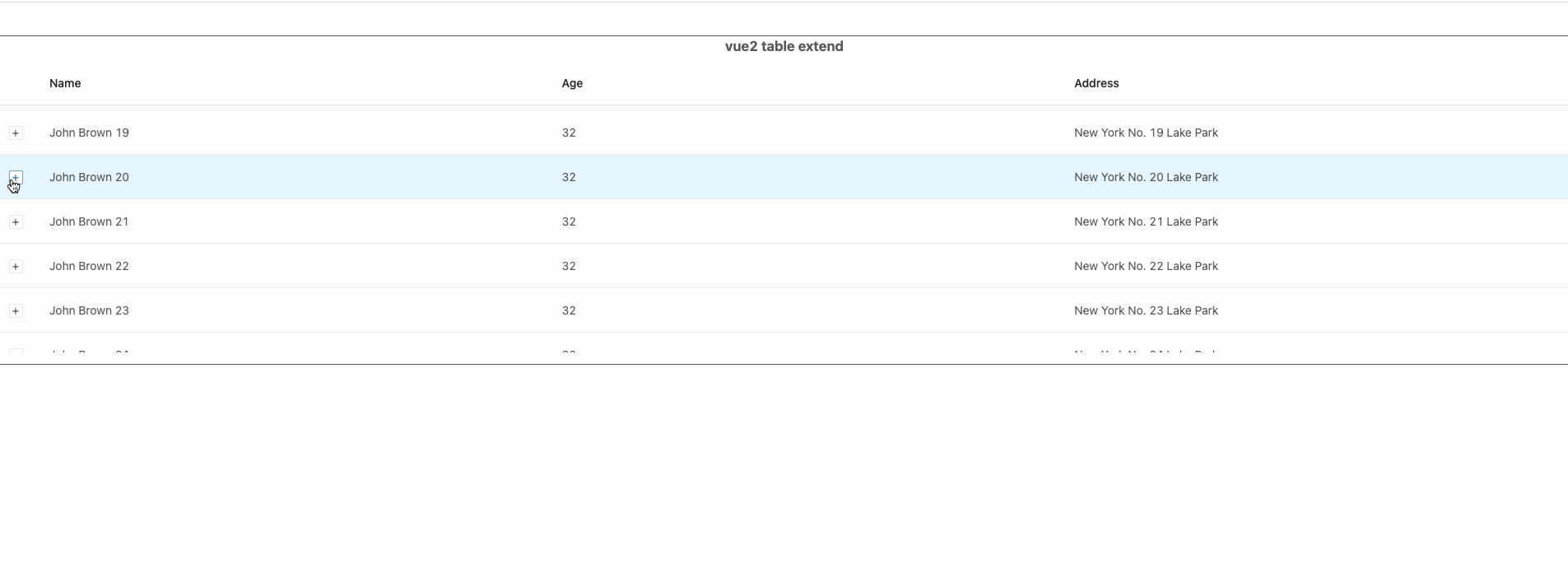Expand the John Brown 19 row

tap(16, 133)
